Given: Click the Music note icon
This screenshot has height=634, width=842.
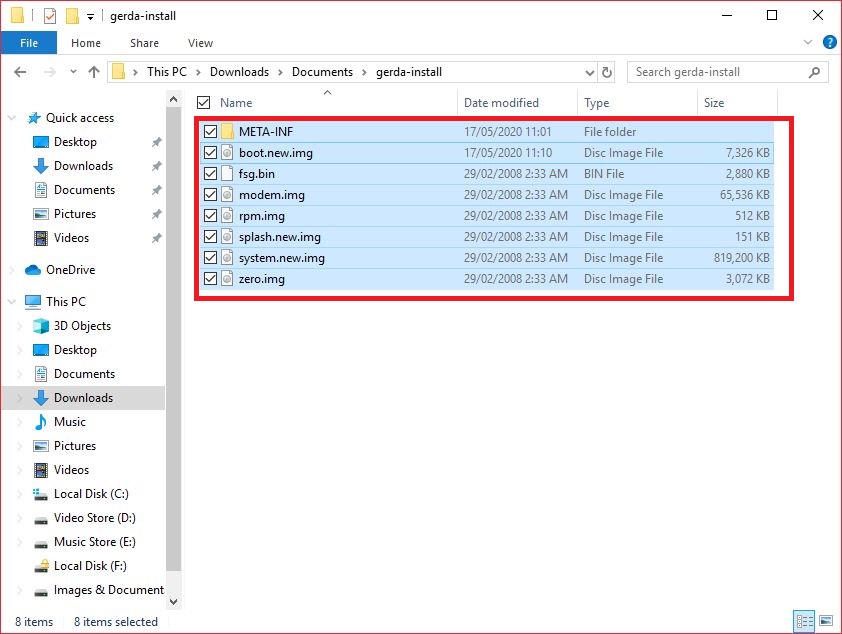Looking at the screenshot, I should click(41, 422).
